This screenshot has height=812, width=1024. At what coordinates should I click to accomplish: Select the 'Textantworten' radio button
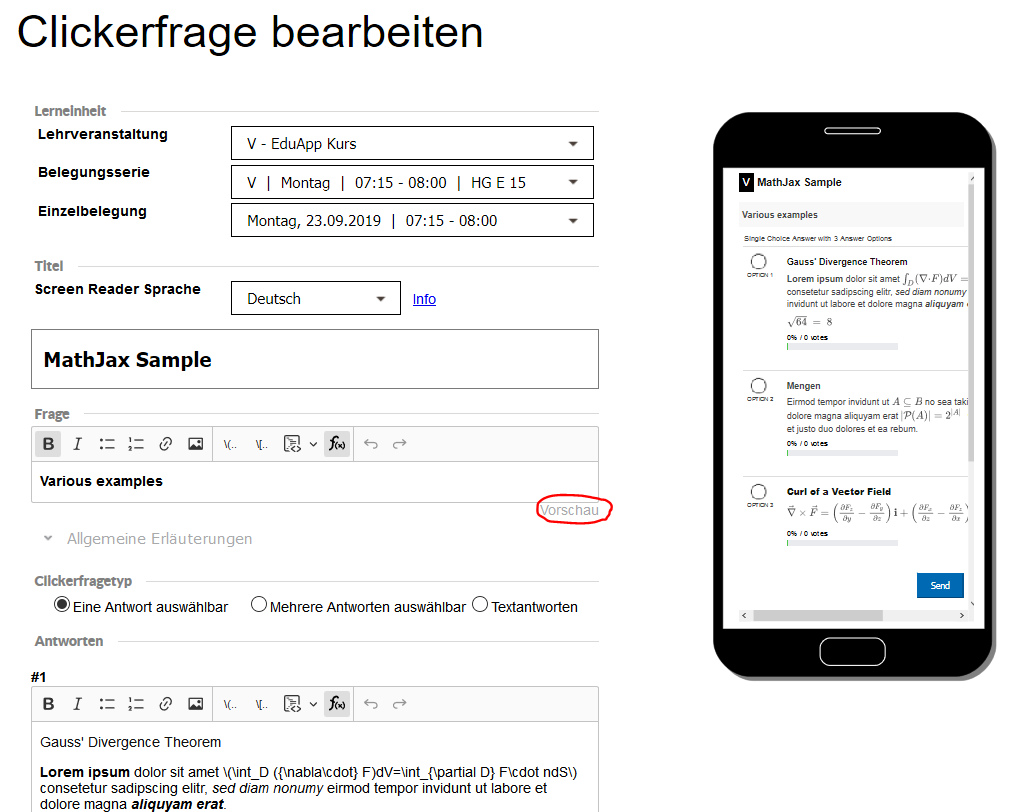coord(480,605)
